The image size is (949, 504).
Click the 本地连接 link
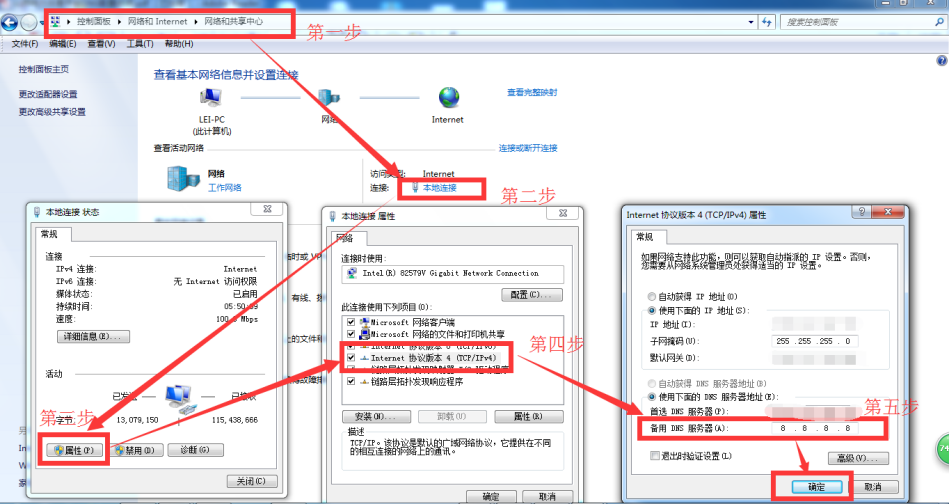pyautogui.click(x=439, y=188)
